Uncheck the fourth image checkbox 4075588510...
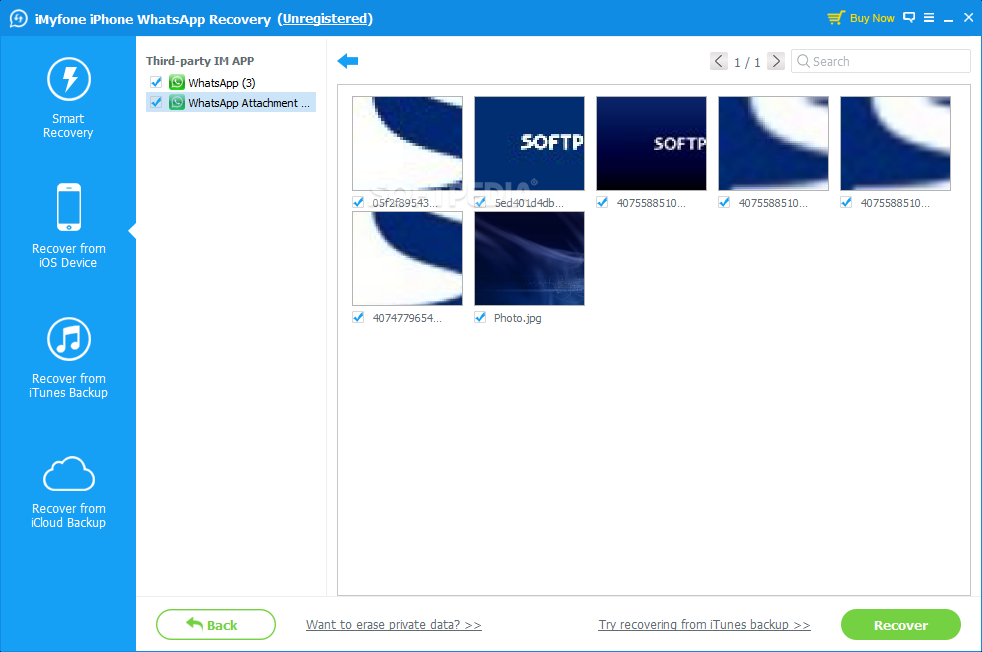This screenshot has height=652, width=982. coord(725,202)
